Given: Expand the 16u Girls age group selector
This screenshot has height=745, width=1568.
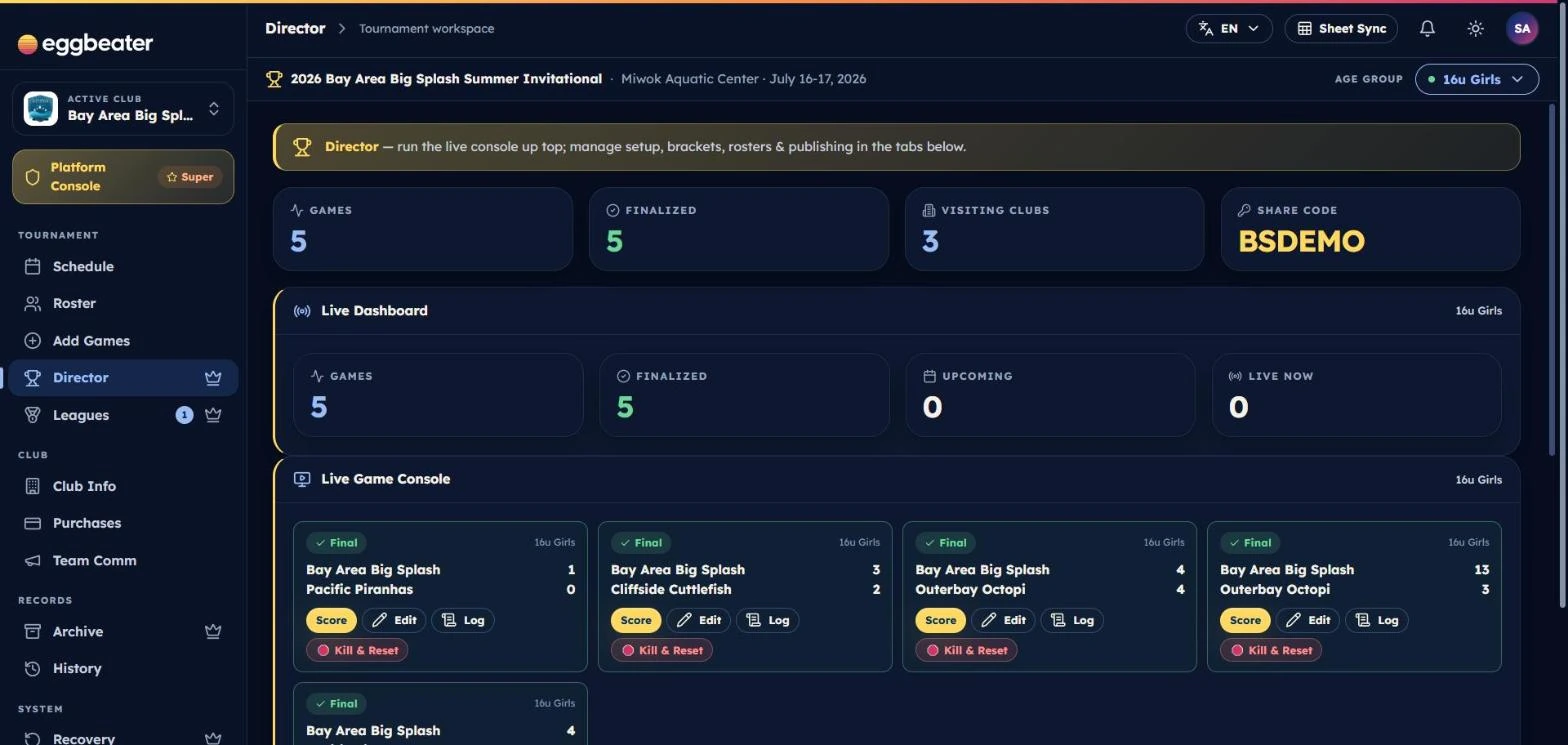Looking at the screenshot, I should click(1476, 79).
